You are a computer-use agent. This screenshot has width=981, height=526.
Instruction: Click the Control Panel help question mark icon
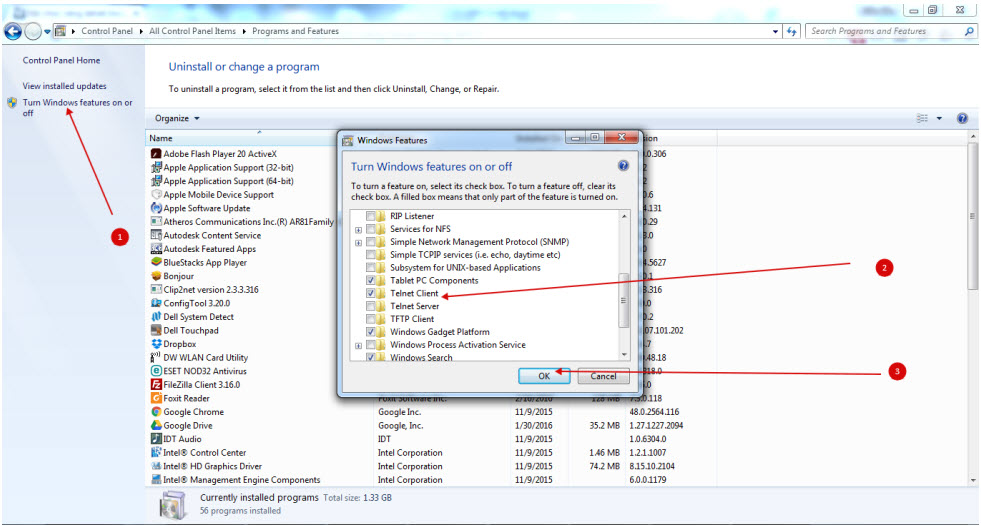(x=962, y=118)
